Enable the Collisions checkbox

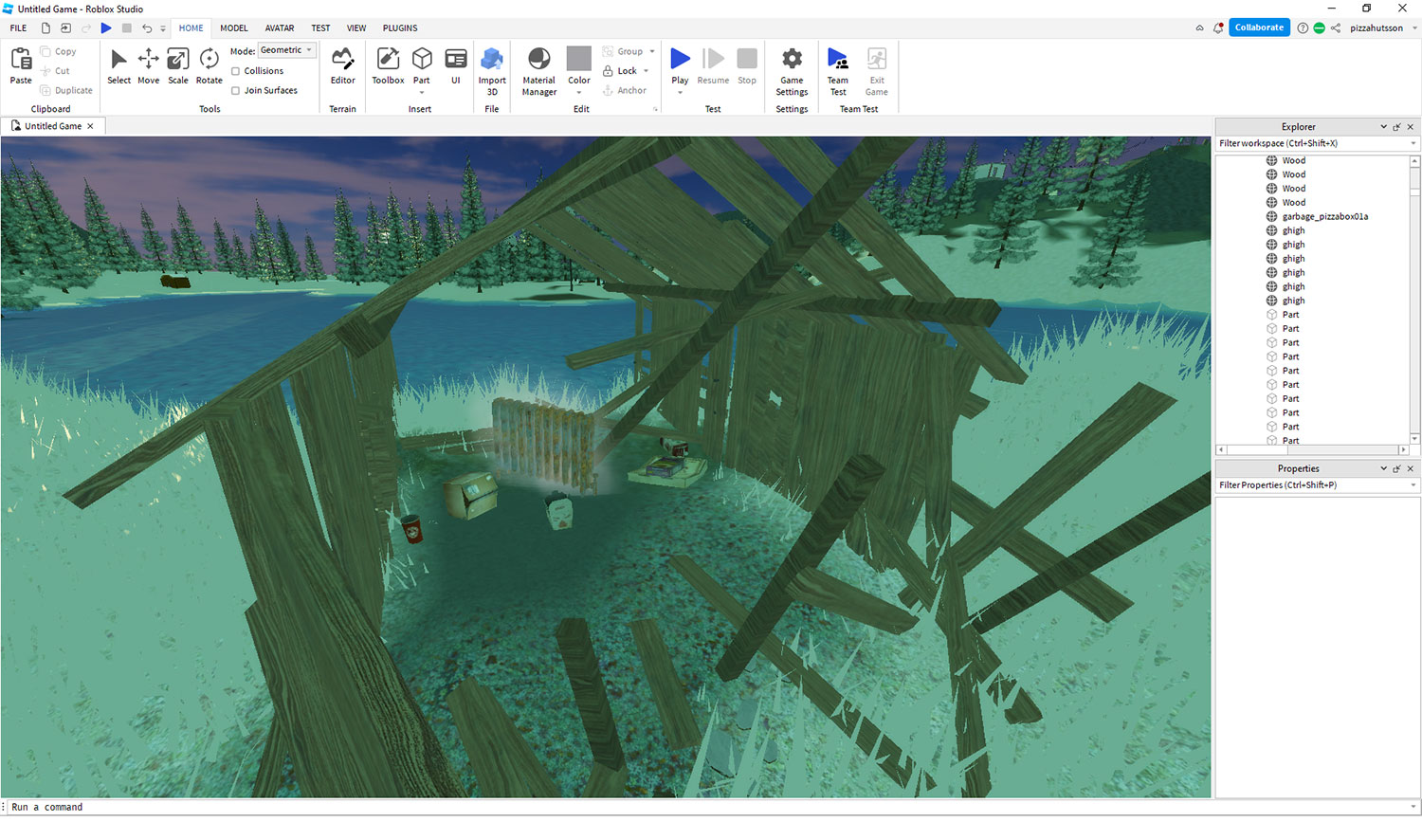click(x=236, y=71)
